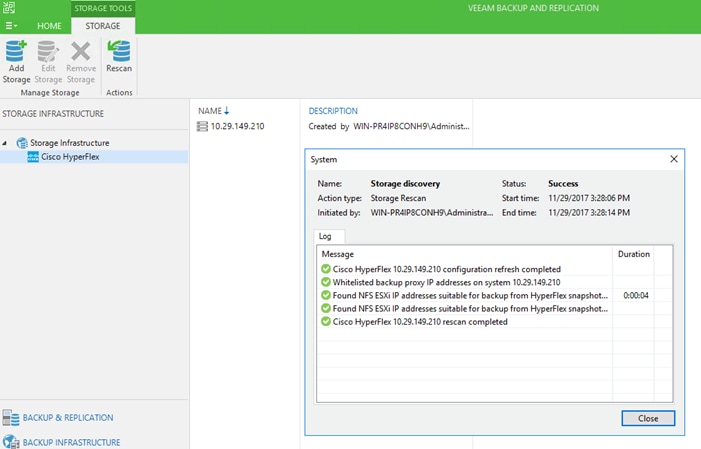701x449 pixels.
Task: Click the Veeam application logo icon
Action: click(9, 8)
